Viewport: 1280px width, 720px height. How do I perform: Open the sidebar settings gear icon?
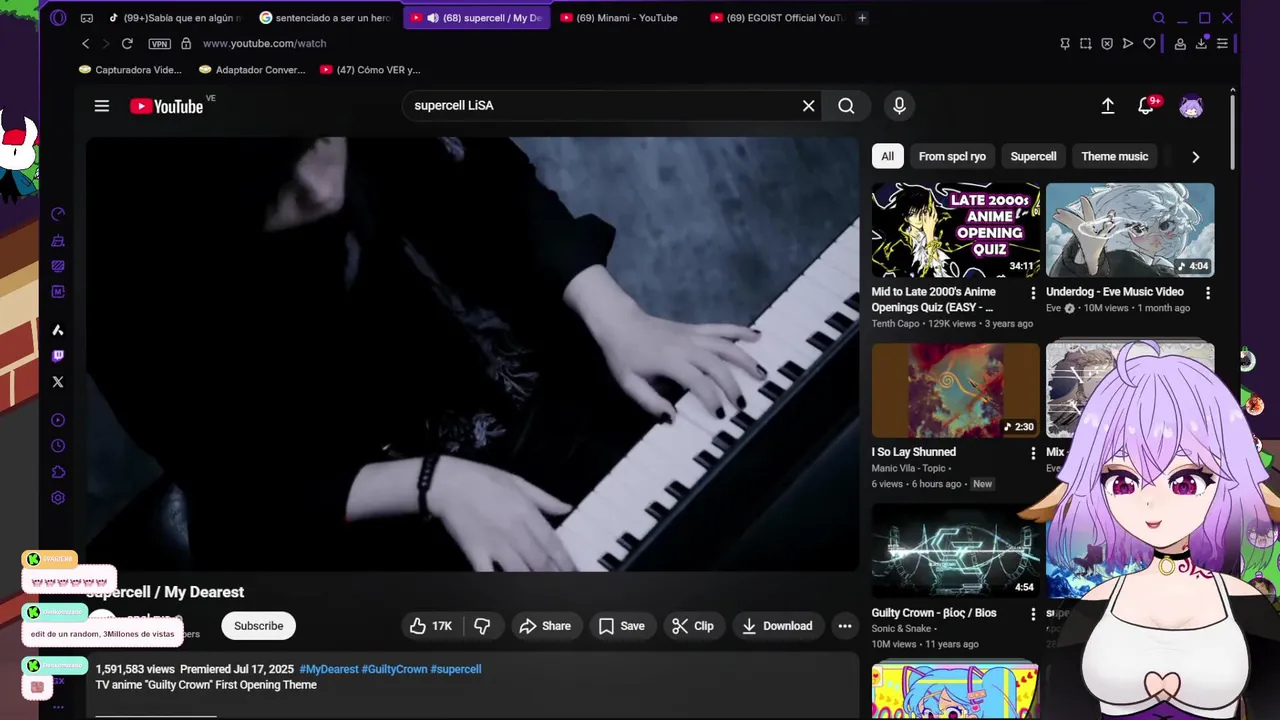tap(58, 498)
